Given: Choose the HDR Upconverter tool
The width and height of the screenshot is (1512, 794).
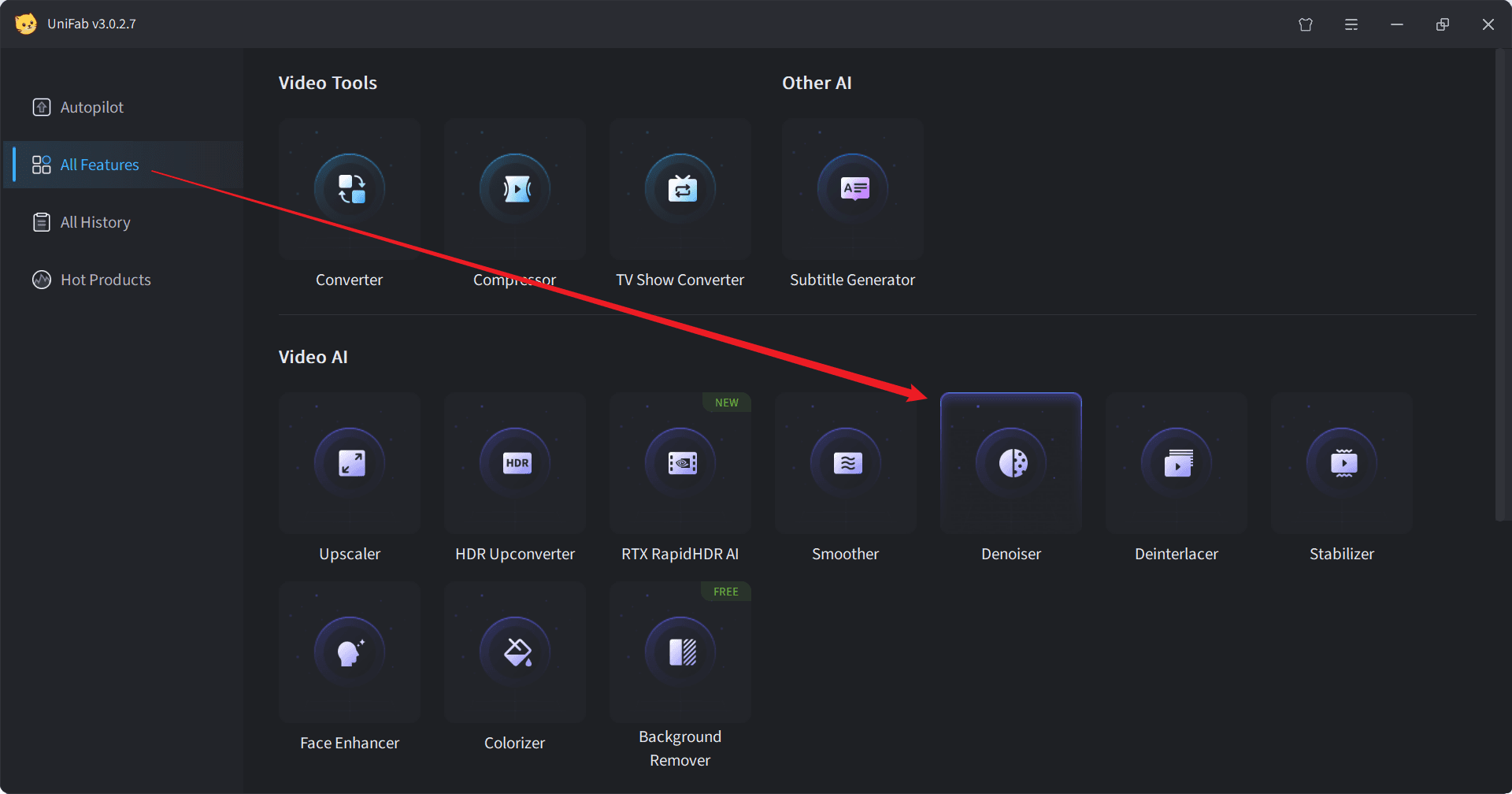Looking at the screenshot, I should pos(514,463).
